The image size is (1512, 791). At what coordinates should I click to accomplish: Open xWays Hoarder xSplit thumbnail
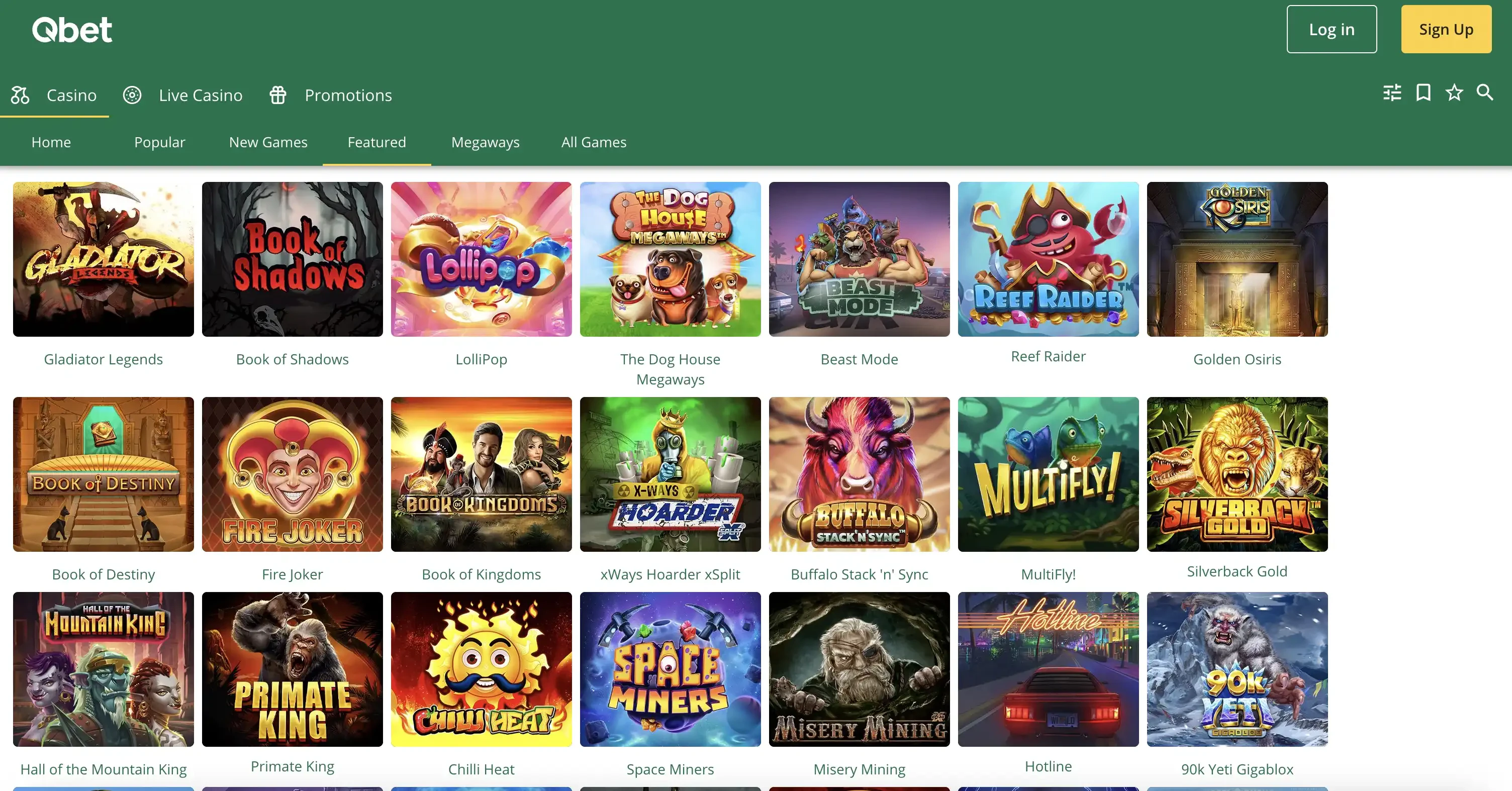click(671, 474)
